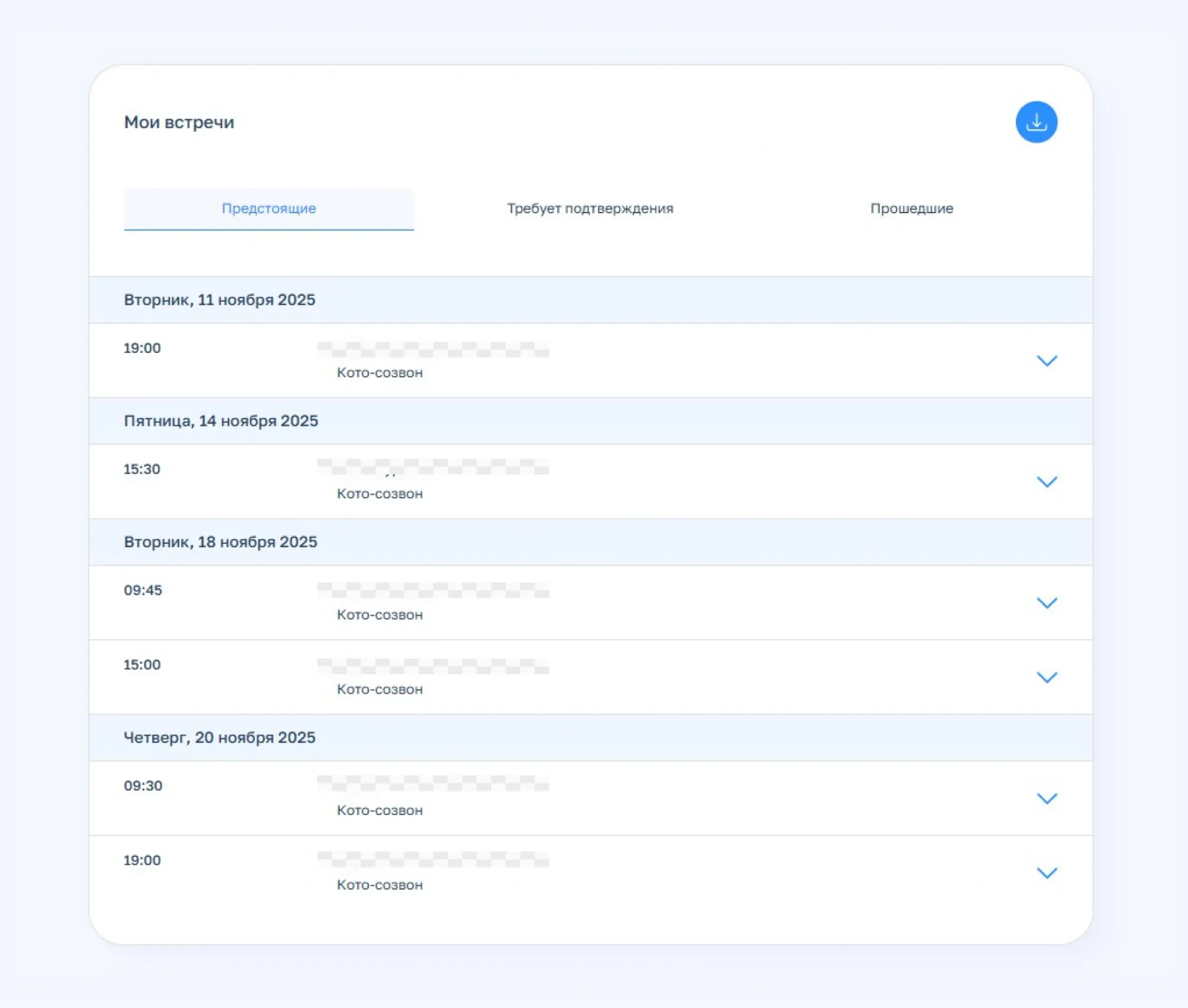Screen dimensions: 1188x1008
Task: Select the Четверг, 20 ноября 2025 date header
Action: (x=219, y=738)
